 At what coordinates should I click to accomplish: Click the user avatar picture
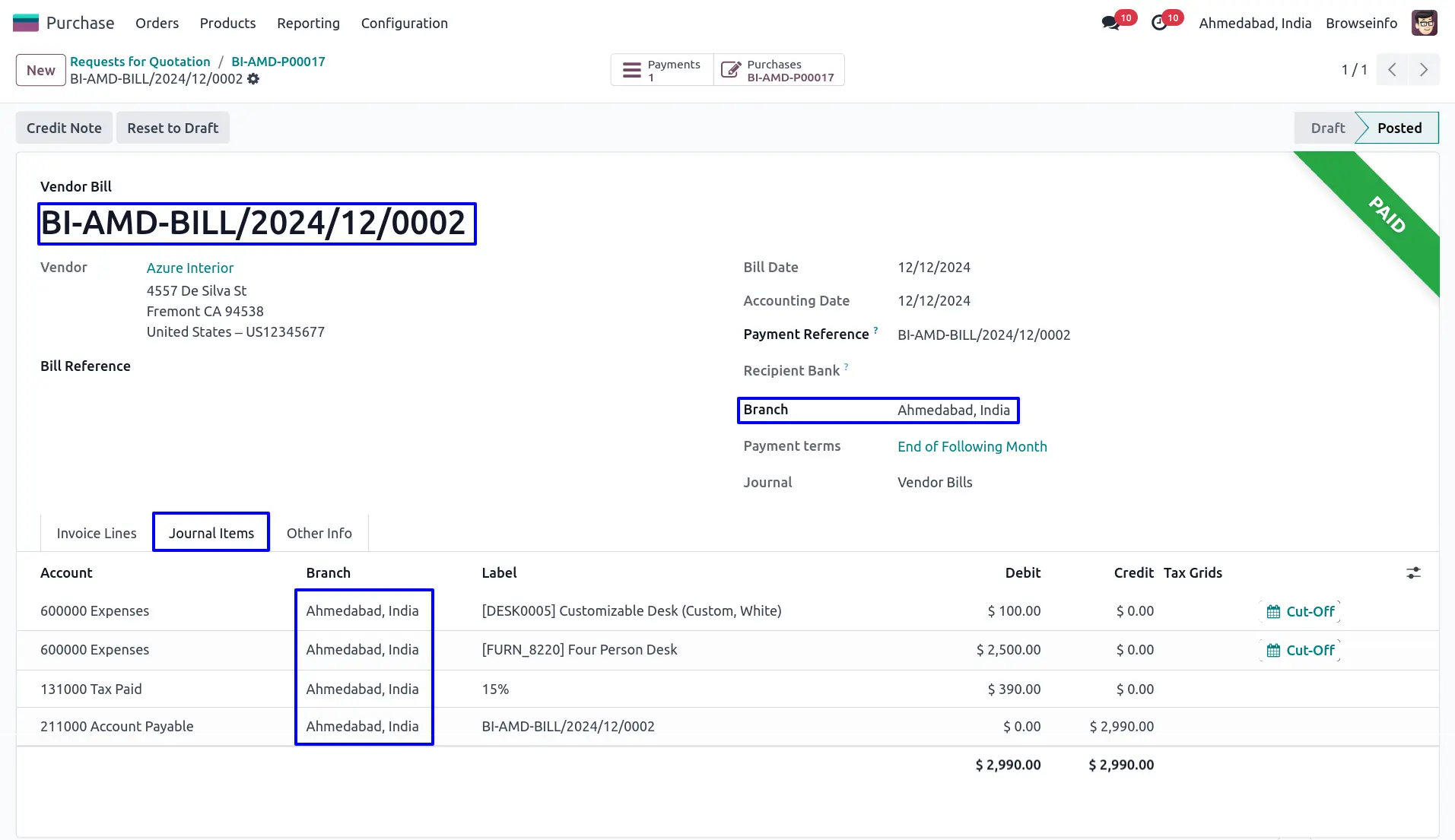point(1424,23)
